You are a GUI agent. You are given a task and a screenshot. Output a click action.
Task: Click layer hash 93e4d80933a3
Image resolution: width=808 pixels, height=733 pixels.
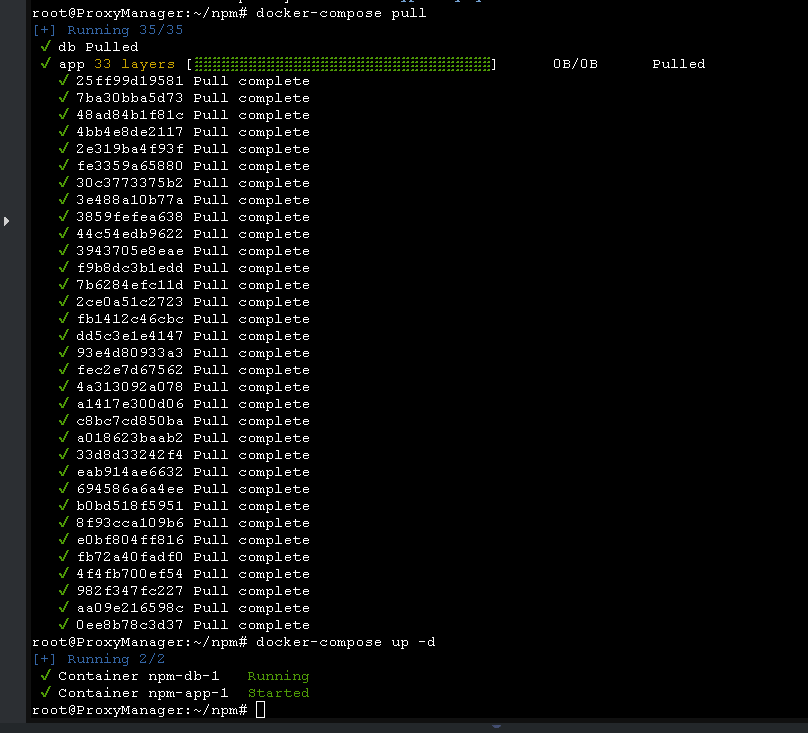(x=129, y=353)
